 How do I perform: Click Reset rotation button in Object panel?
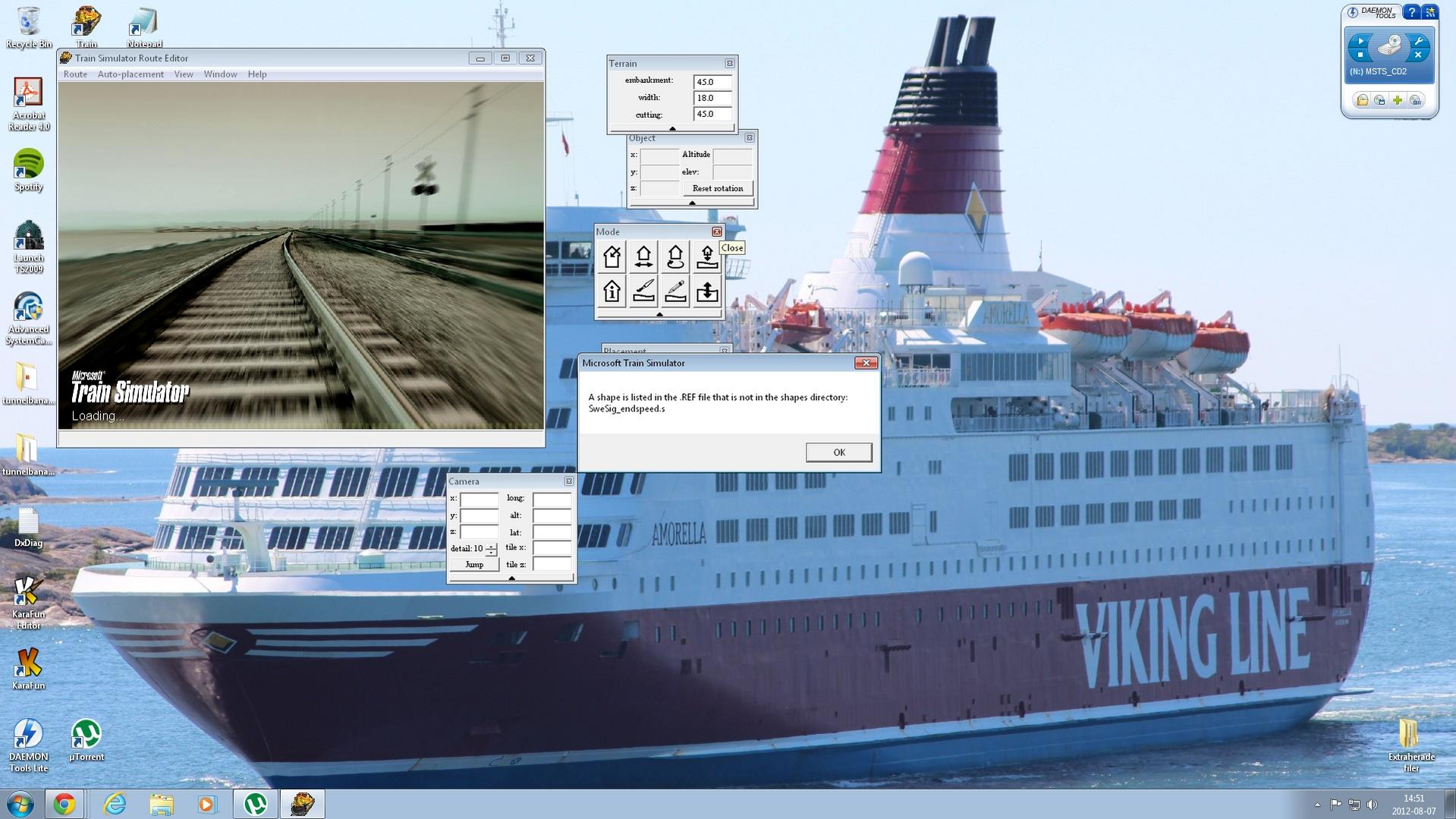(718, 188)
